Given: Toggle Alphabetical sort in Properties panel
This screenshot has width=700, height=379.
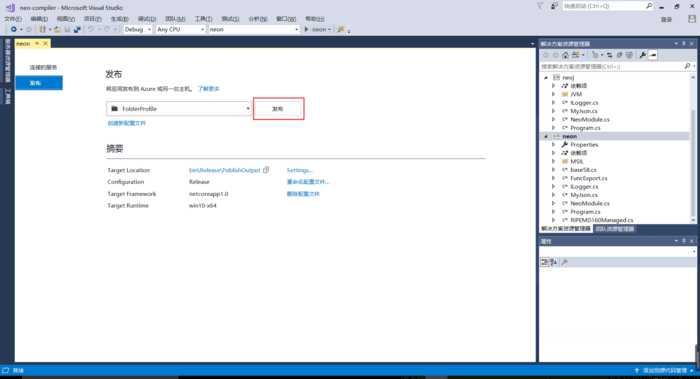Looking at the screenshot, I should [x=553, y=262].
